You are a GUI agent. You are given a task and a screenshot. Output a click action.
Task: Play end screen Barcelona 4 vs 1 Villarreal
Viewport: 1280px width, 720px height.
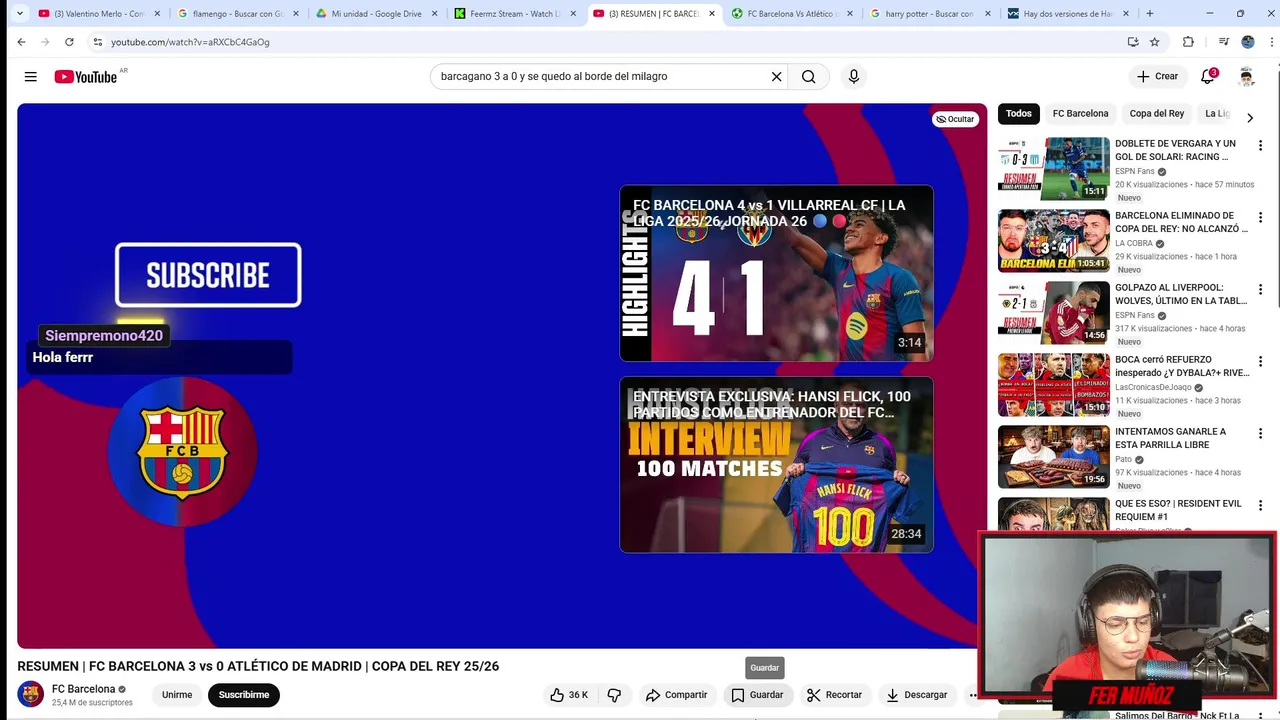(776, 273)
